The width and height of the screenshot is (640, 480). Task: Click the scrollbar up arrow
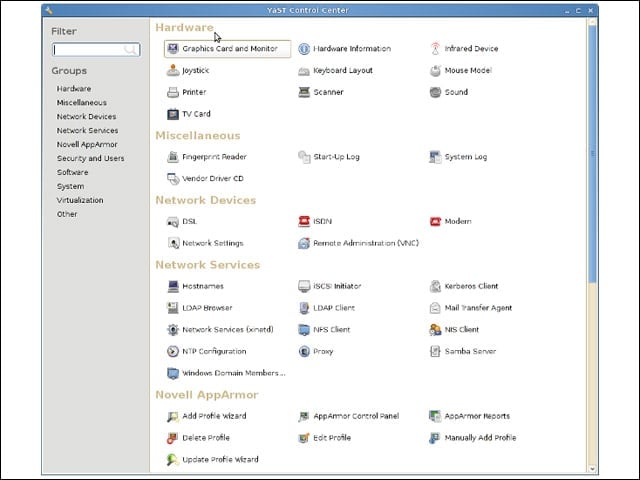(592, 22)
